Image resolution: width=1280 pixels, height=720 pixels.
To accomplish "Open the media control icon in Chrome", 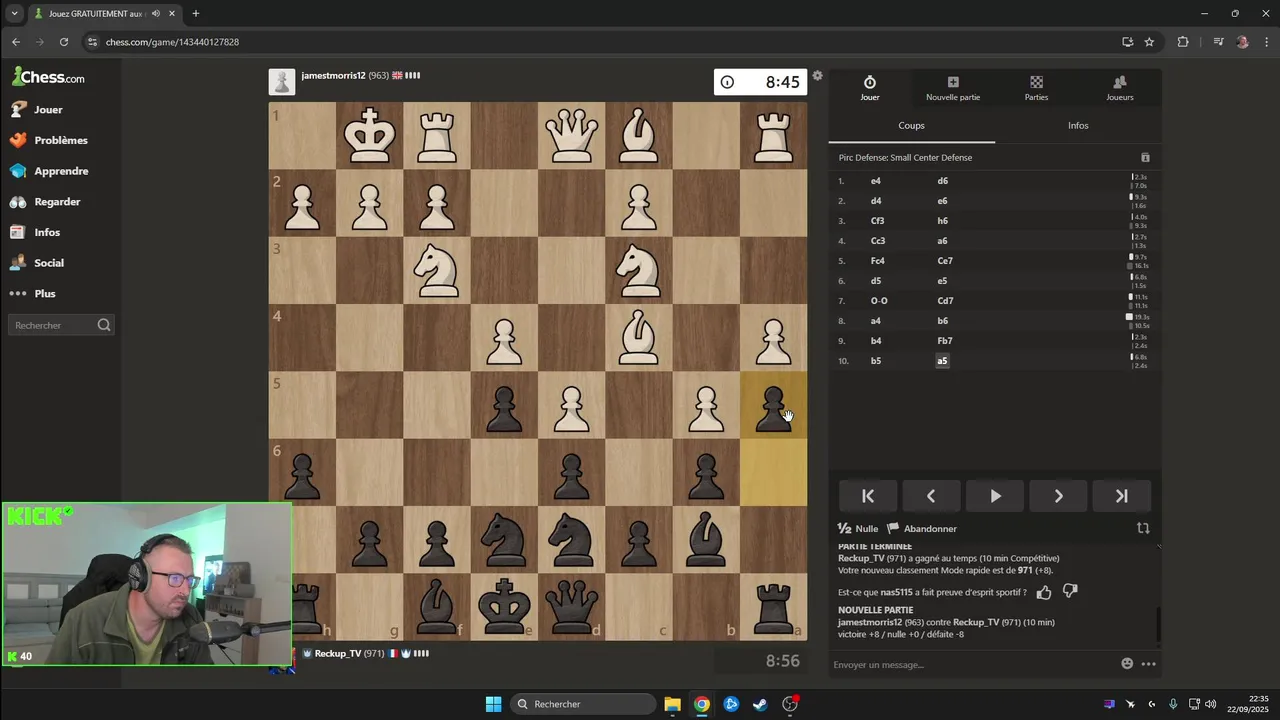I will [1218, 42].
